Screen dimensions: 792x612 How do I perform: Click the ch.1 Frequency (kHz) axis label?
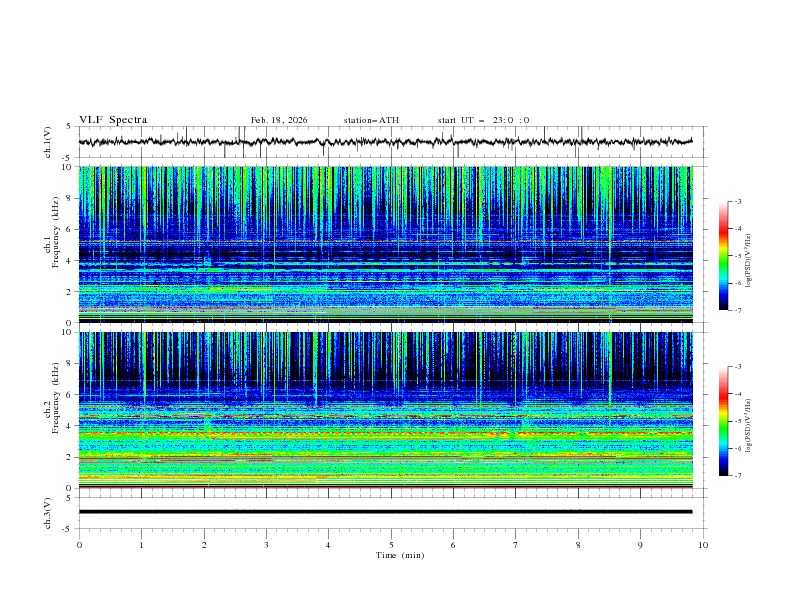pyautogui.click(x=52, y=232)
